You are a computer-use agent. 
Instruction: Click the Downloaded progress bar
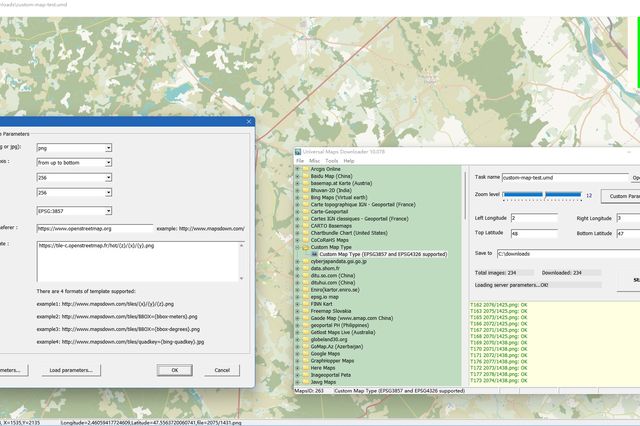pos(571,273)
